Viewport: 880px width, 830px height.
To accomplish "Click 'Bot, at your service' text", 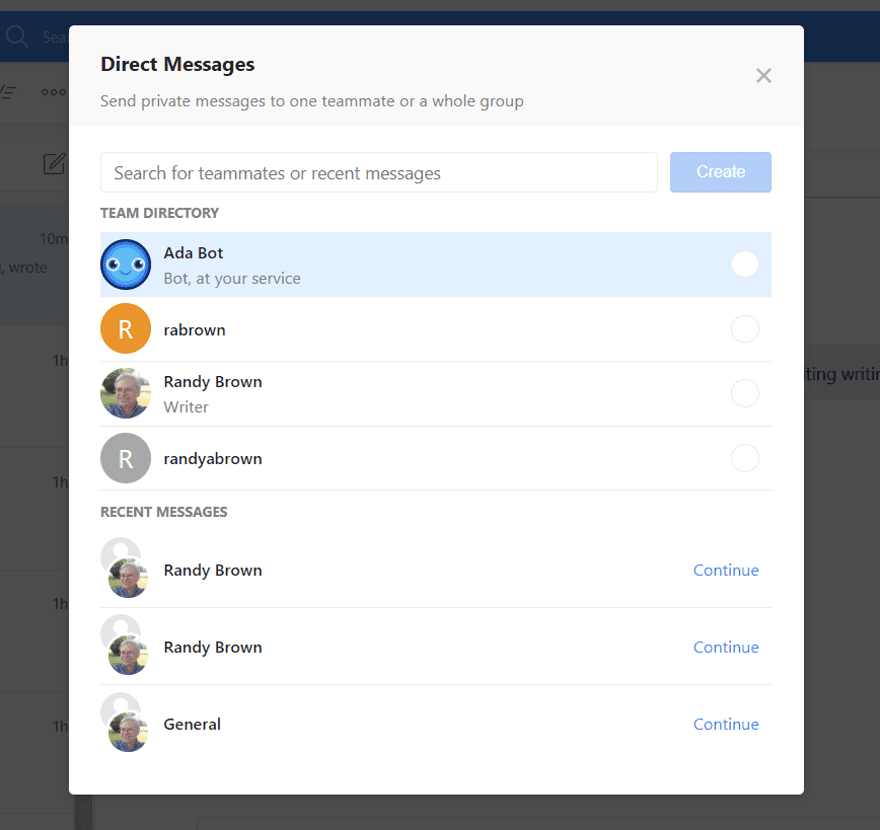I will [x=232, y=278].
